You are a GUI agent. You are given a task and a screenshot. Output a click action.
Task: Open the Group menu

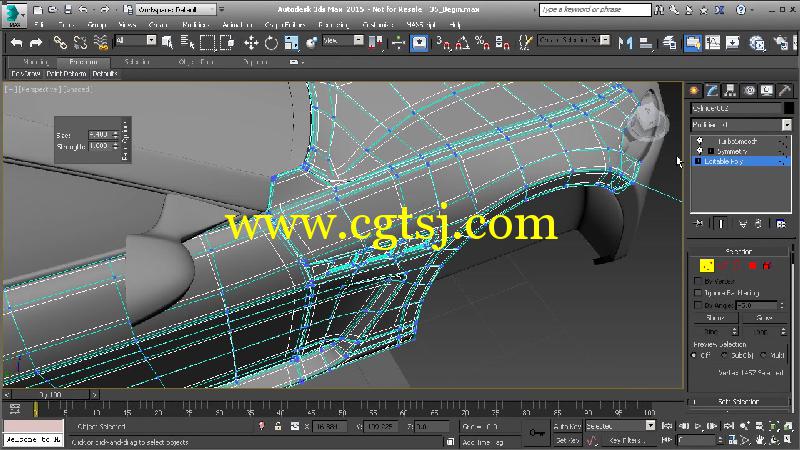tap(96, 24)
